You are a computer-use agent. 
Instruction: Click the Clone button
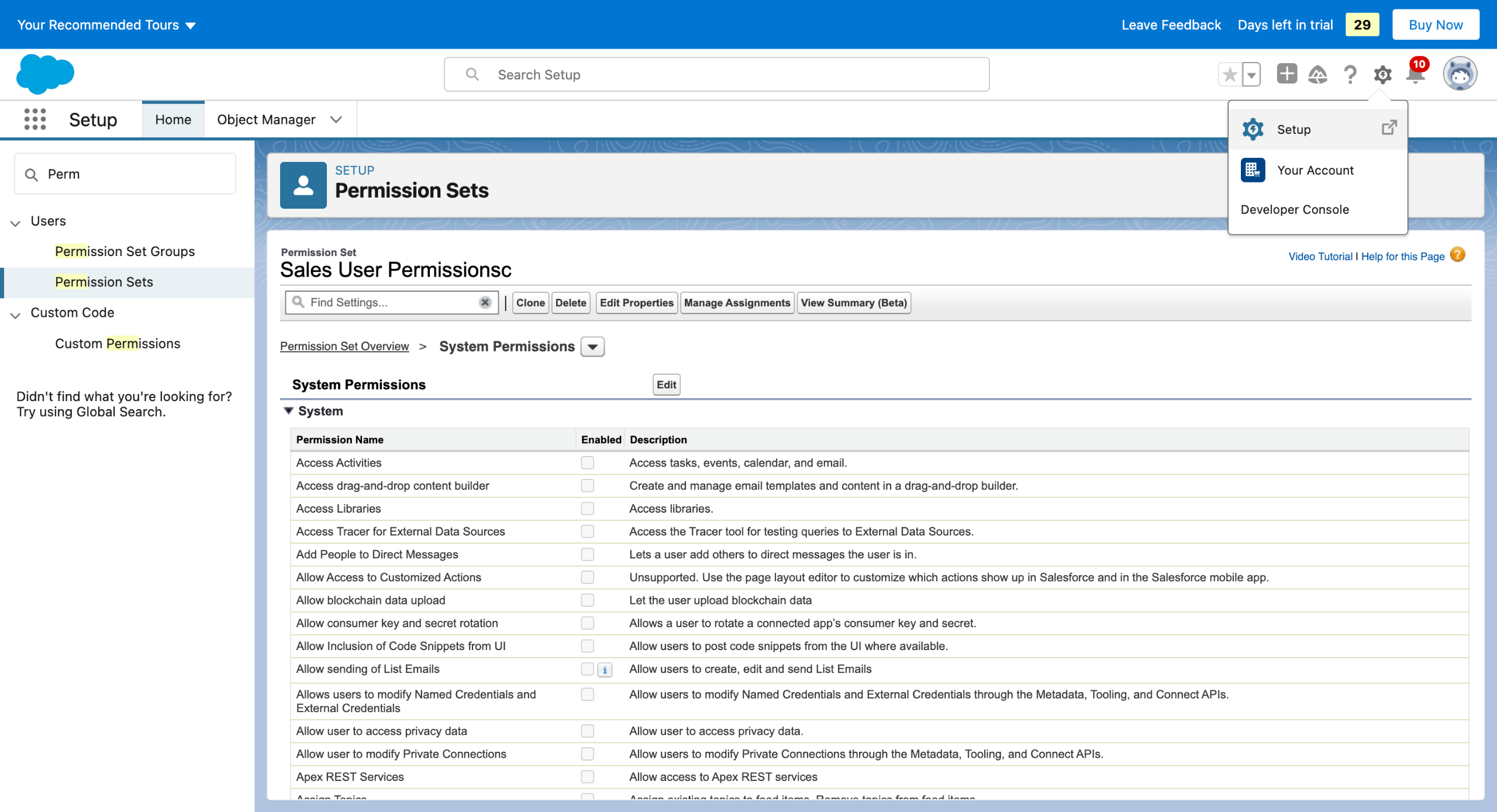(530, 303)
